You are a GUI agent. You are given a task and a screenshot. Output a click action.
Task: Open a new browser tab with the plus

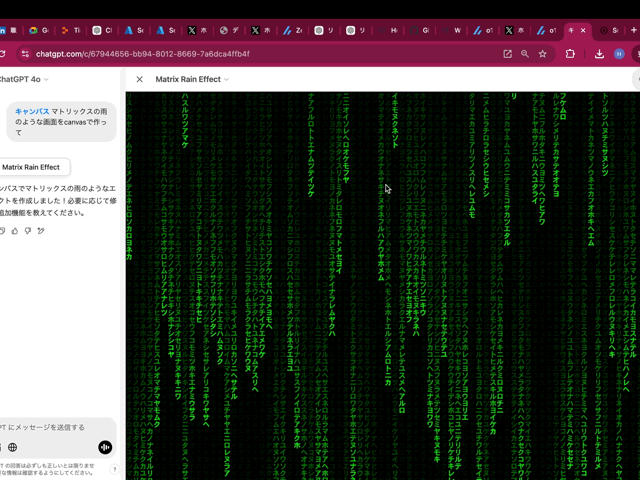coord(633,30)
